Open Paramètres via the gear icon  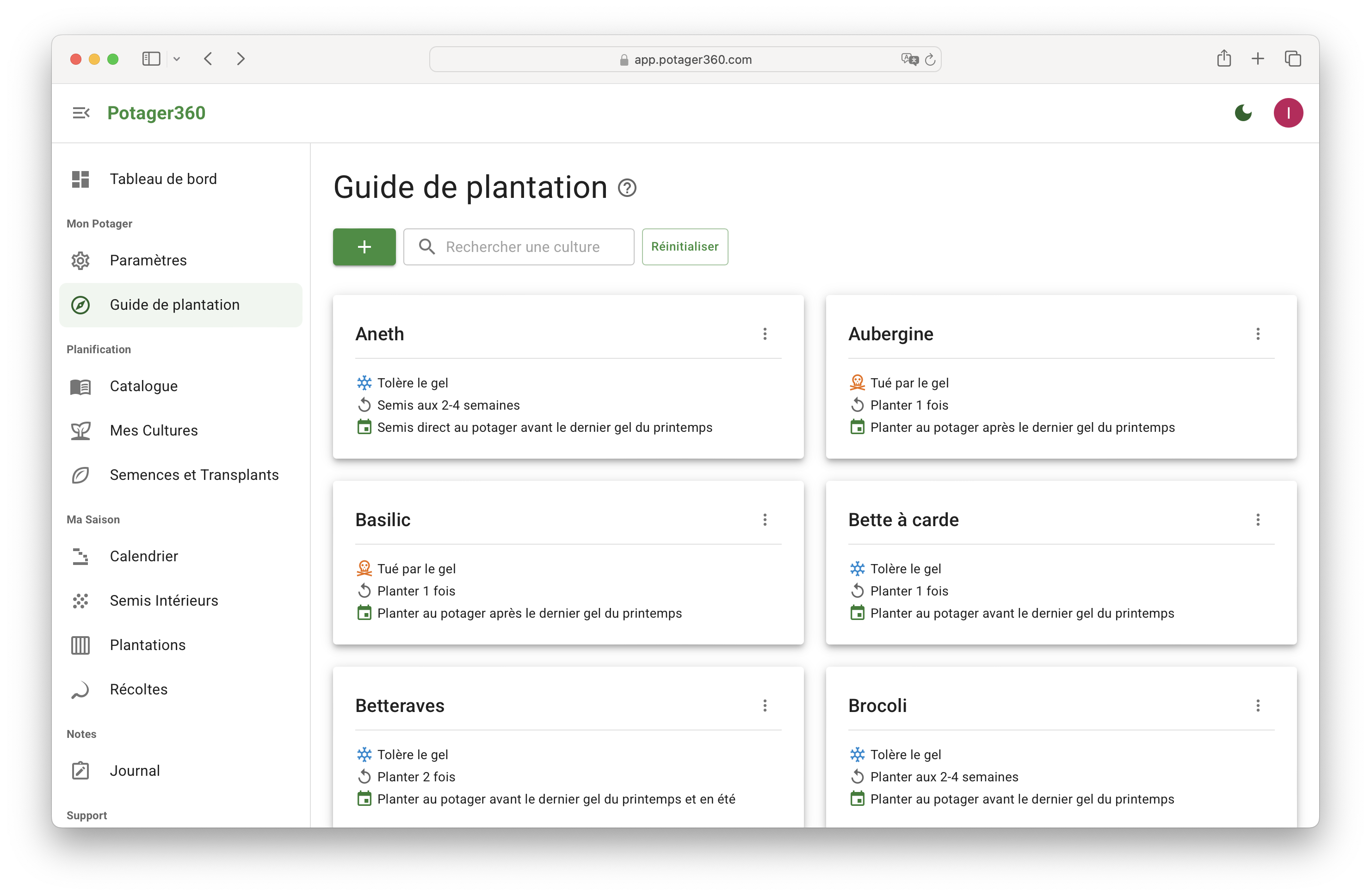tap(80, 260)
